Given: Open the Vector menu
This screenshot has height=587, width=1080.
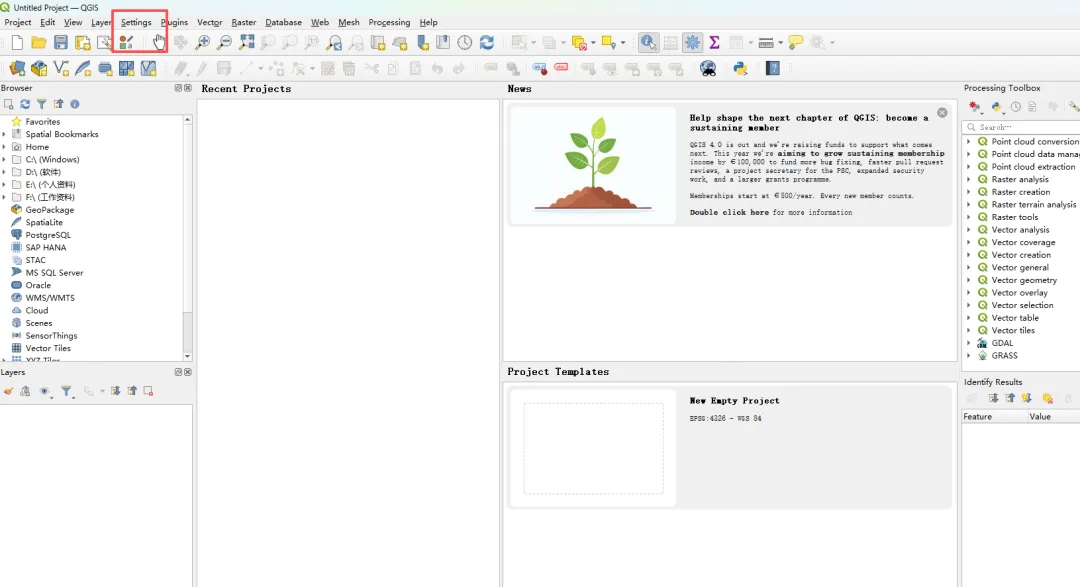Looking at the screenshot, I should tap(209, 22).
